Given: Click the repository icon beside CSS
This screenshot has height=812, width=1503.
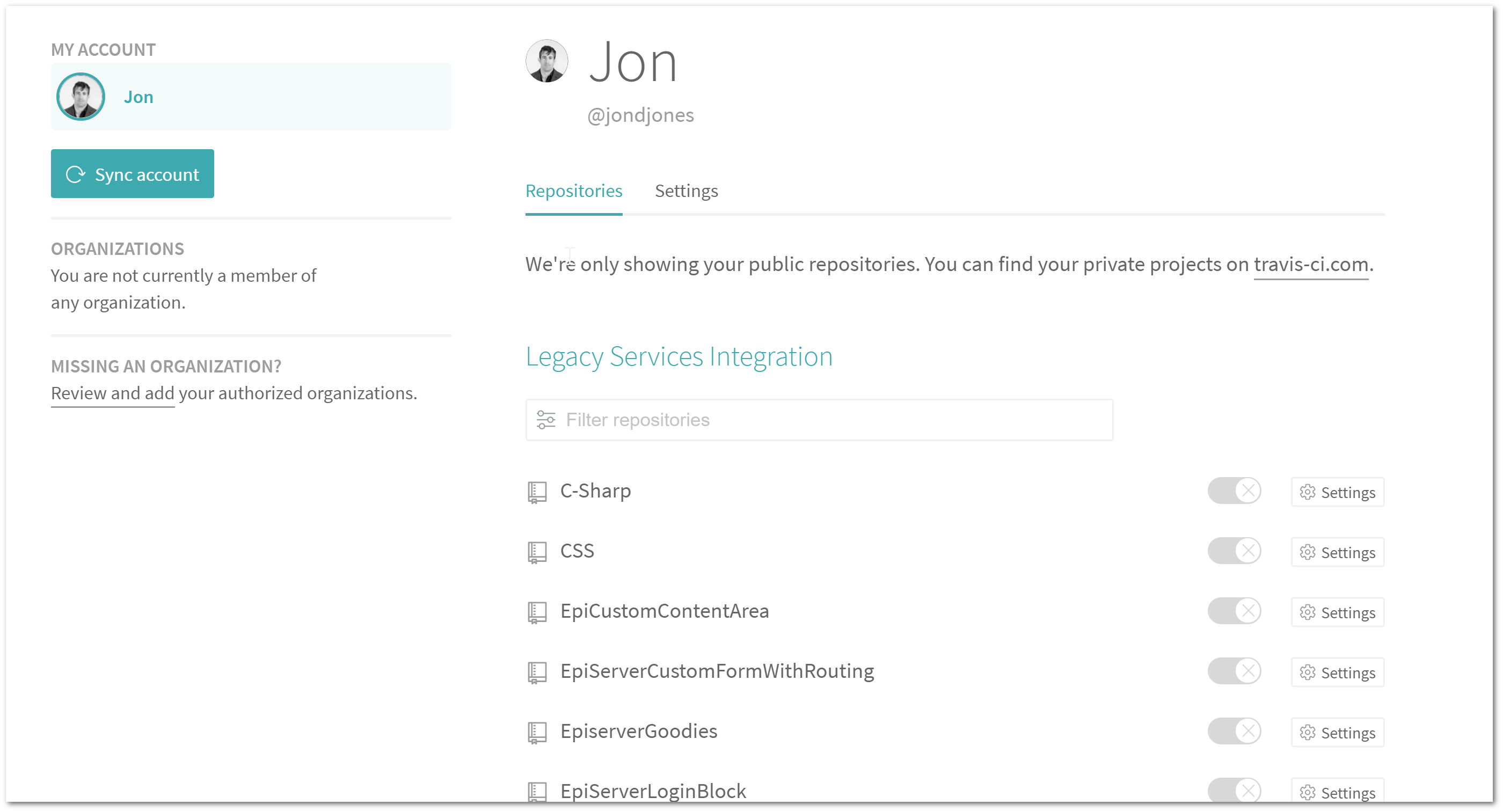Looking at the screenshot, I should point(537,552).
